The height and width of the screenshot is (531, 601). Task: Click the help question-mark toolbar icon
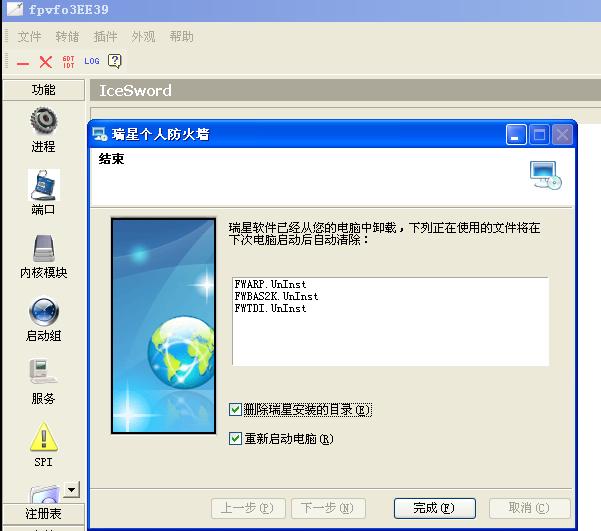[115, 61]
